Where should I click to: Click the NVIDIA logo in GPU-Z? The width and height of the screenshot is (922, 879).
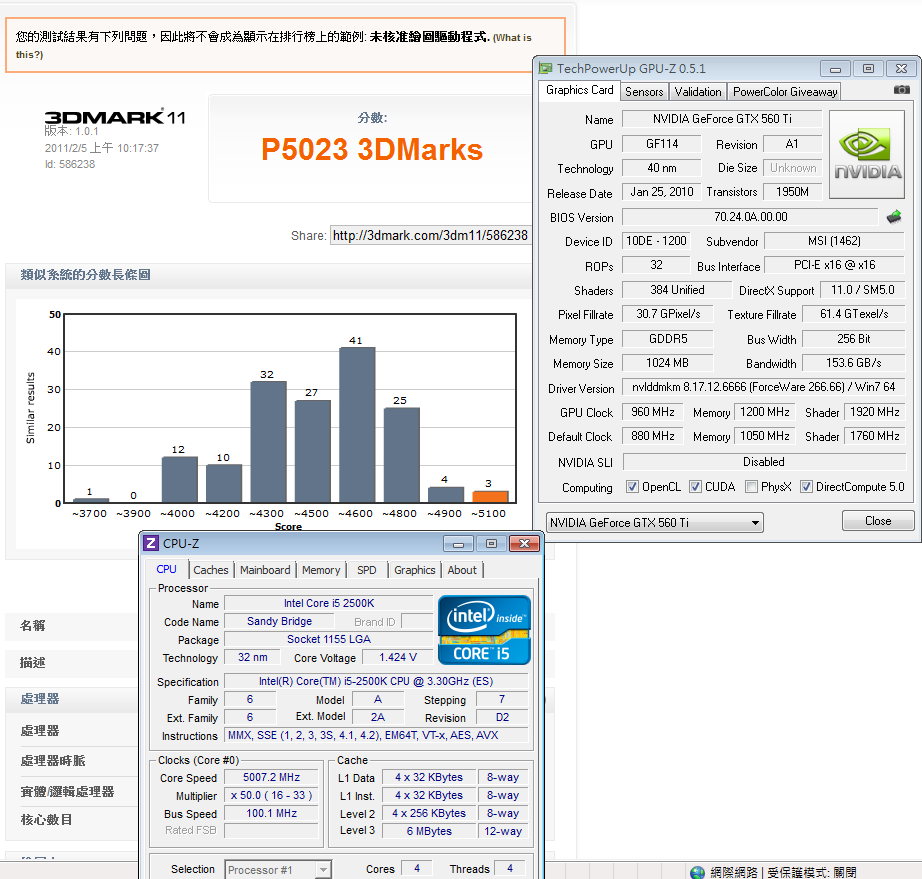click(867, 155)
